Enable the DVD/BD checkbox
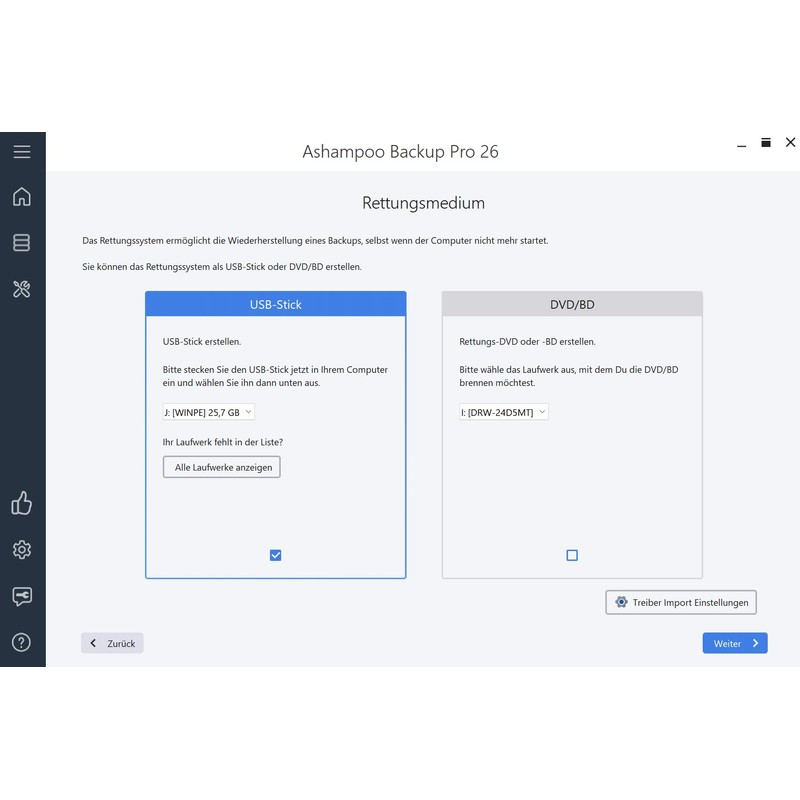 click(x=571, y=555)
